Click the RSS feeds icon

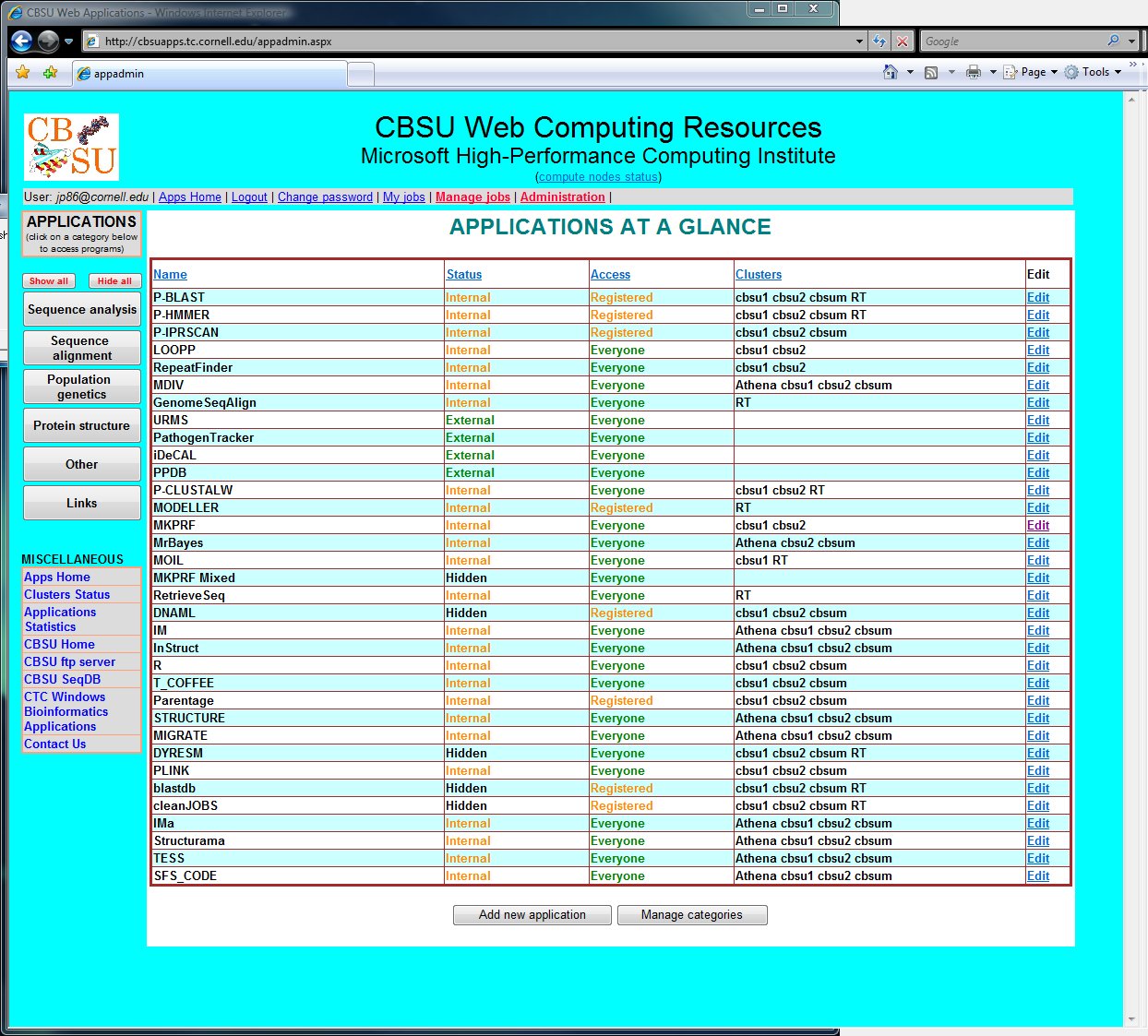(x=931, y=72)
